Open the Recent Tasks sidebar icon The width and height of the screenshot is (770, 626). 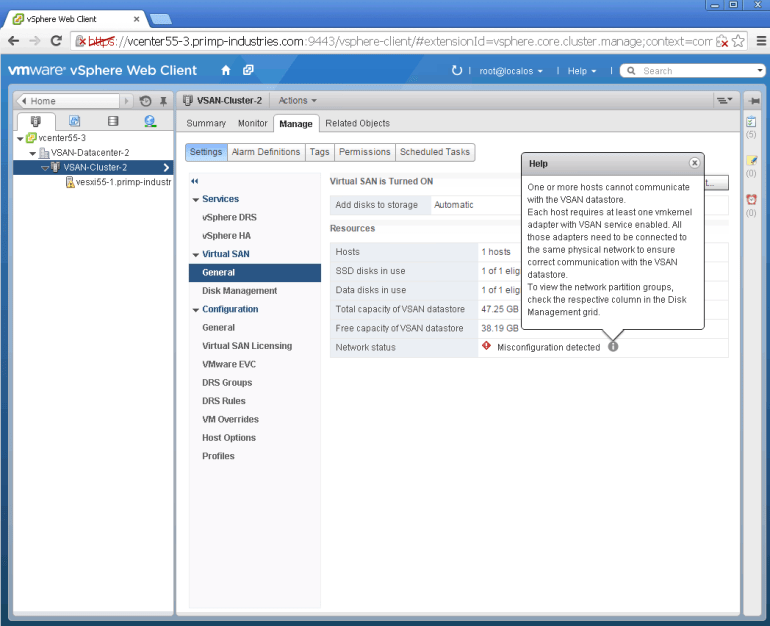[x=751, y=121]
